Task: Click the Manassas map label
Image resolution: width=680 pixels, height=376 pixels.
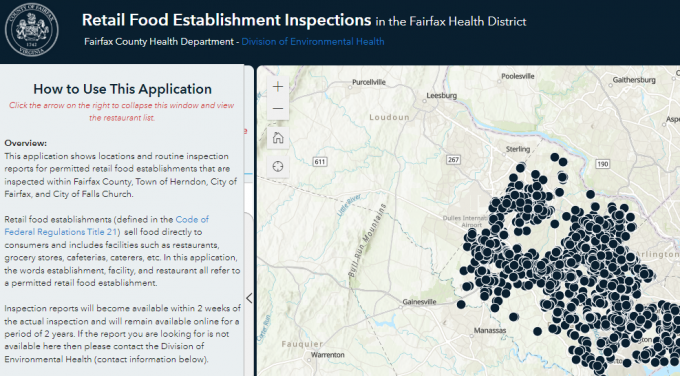Action: click(x=490, y=330)
